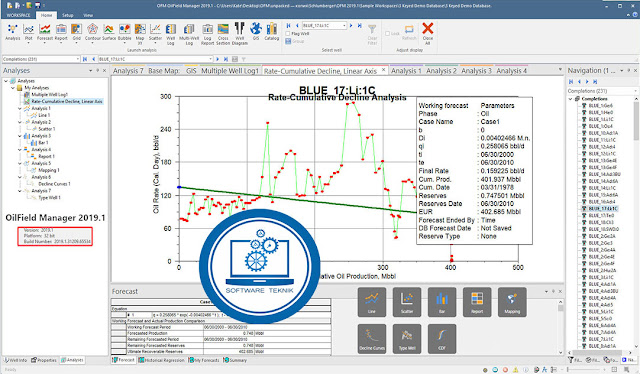Open the Map XY tool

point(140,33)
